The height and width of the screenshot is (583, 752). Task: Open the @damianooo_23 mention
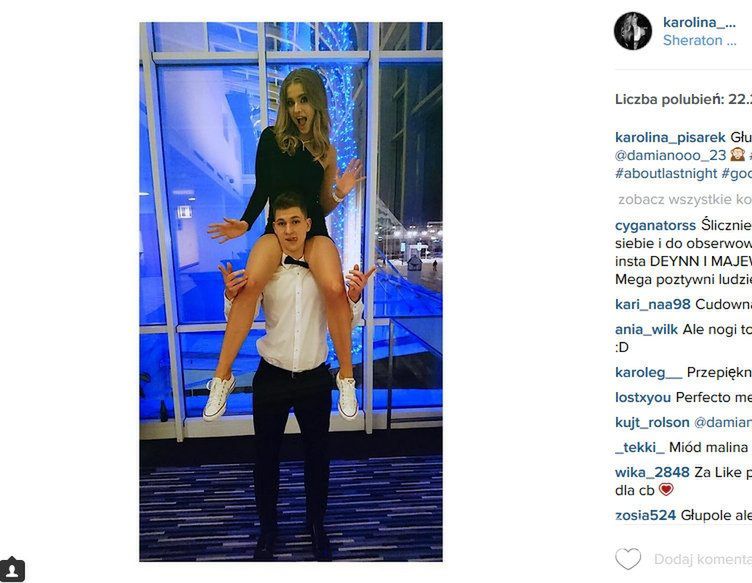pyautogui.click(x=670, y=155)
